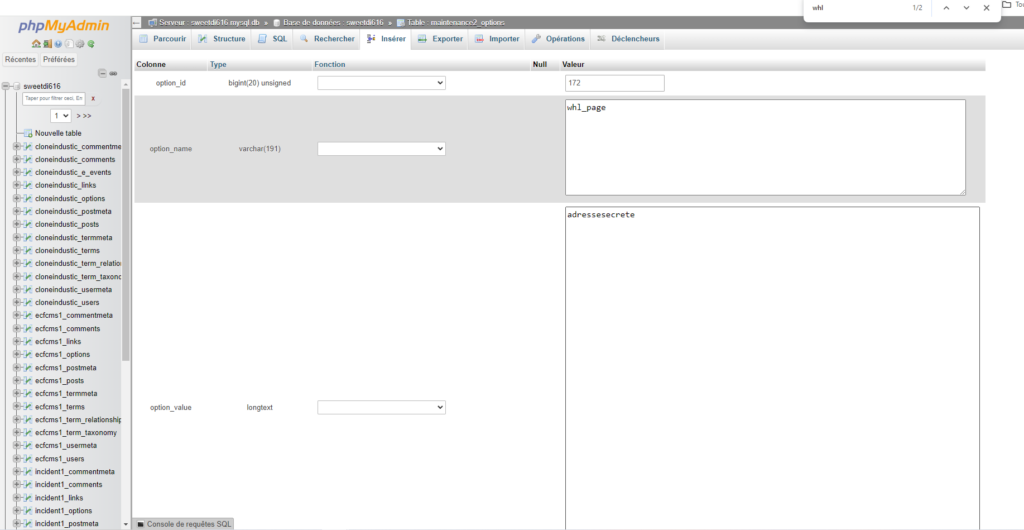Collapse all tree items icon in sidebar
Viewport: 1024px width, 530px height.
(101, 73)
